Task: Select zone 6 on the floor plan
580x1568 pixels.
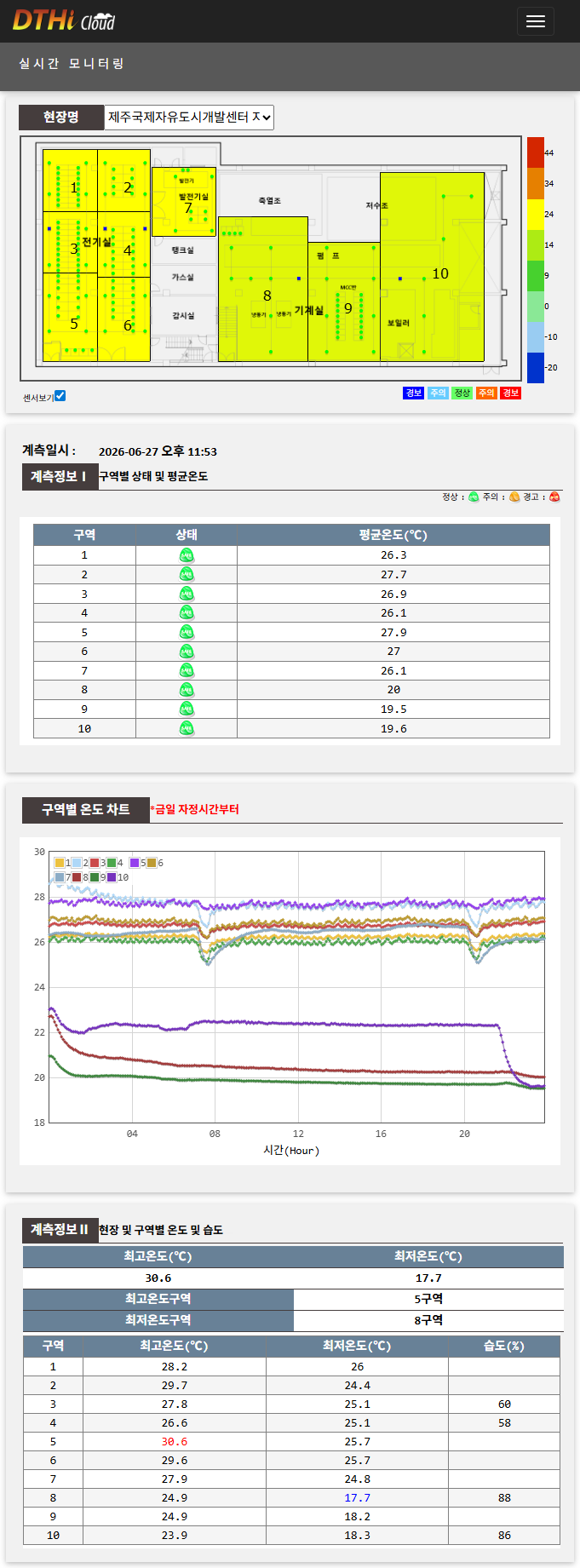Action: pyautogui.click(x=124, y=319)
